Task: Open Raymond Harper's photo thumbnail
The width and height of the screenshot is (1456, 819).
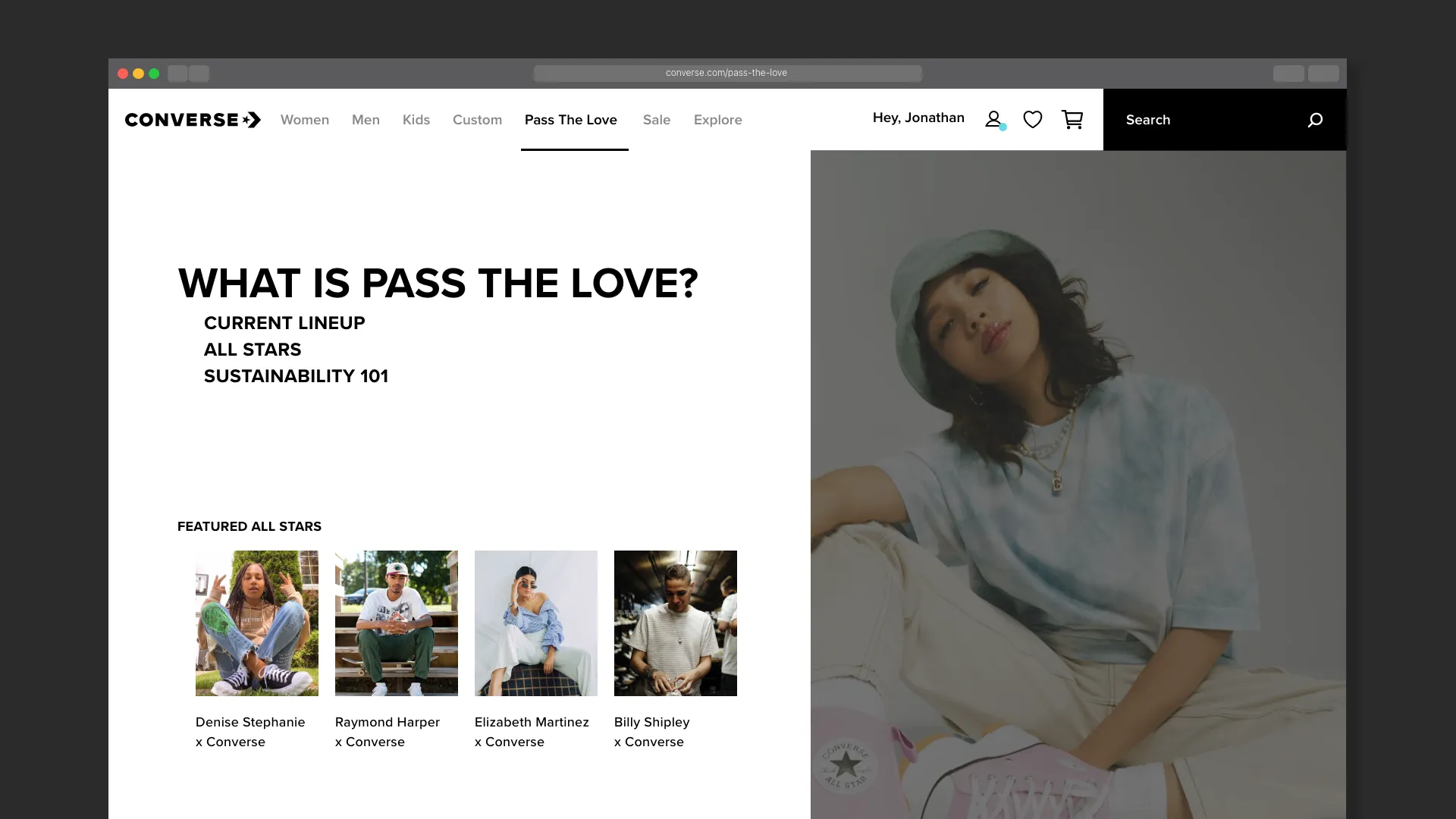Action: coord(397,623)
